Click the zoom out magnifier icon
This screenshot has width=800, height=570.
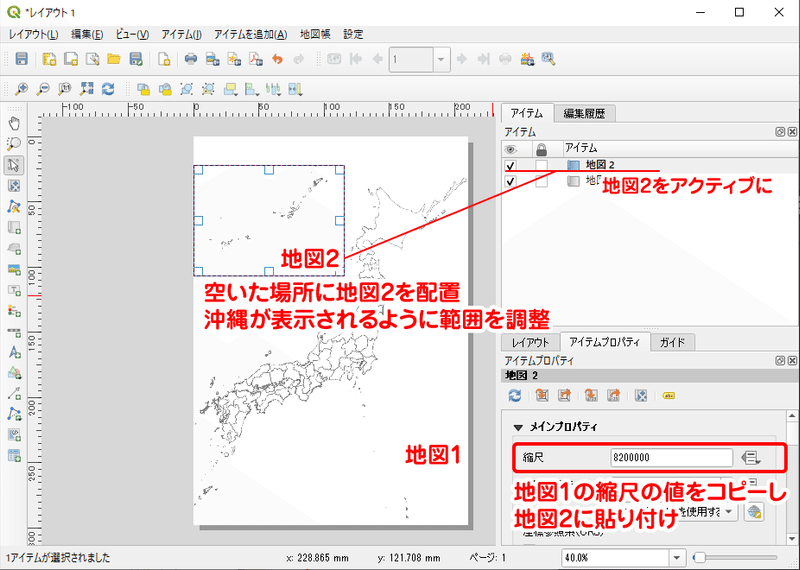[43, 89]
